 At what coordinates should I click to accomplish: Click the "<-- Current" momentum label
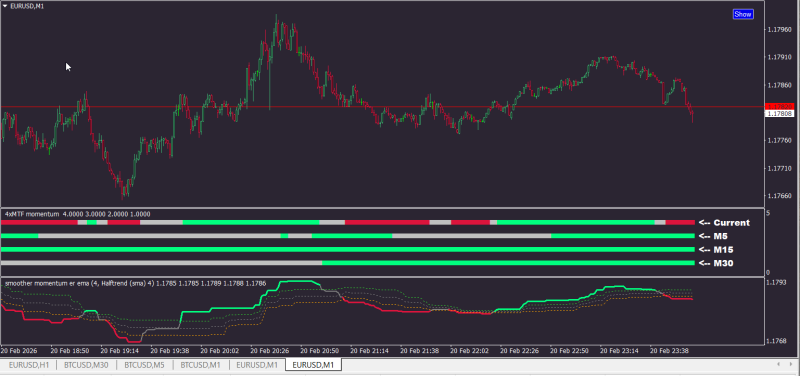tap(724, 222)
